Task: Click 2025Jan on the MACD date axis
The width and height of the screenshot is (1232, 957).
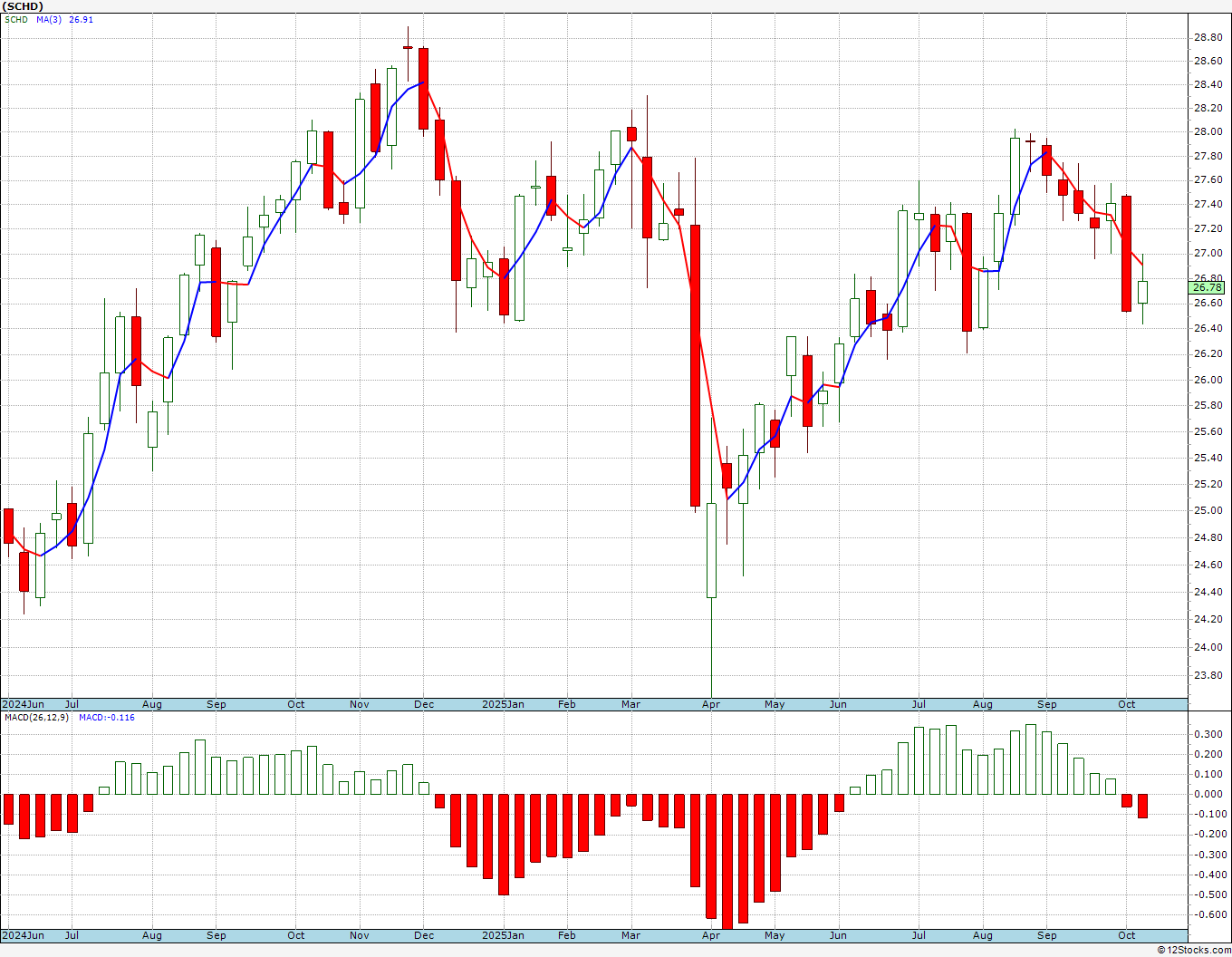Action: coord(503,935)
